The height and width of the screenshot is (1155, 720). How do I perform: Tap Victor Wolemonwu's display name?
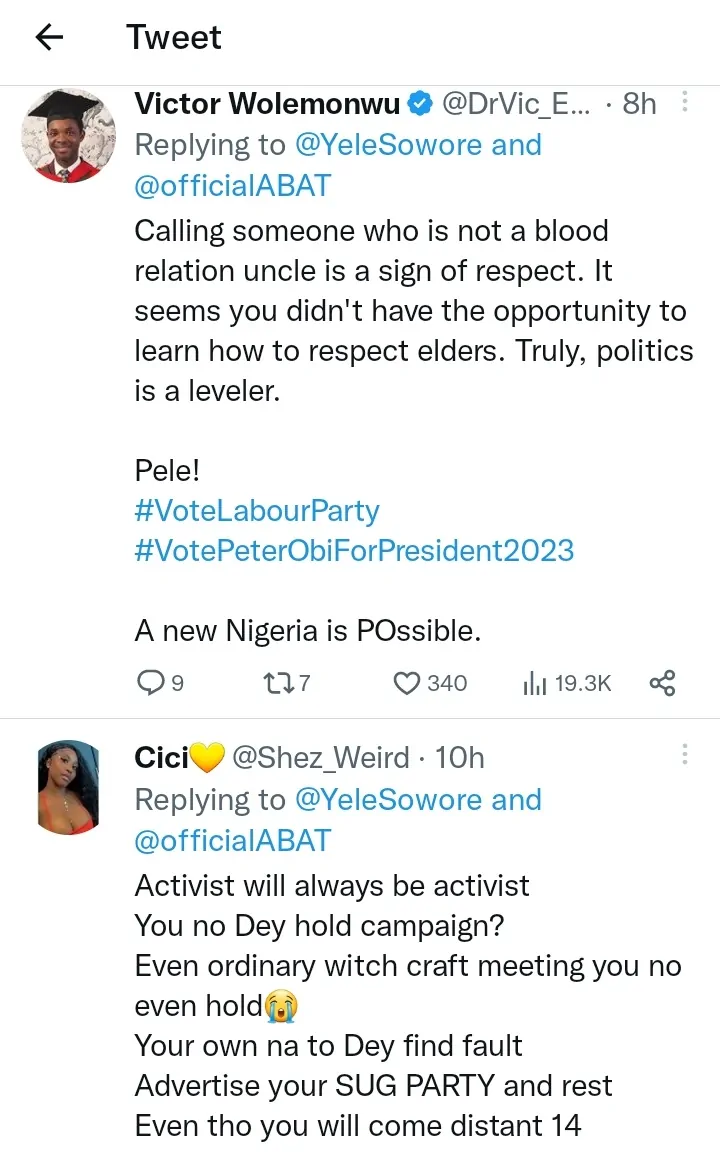[267, 103]
